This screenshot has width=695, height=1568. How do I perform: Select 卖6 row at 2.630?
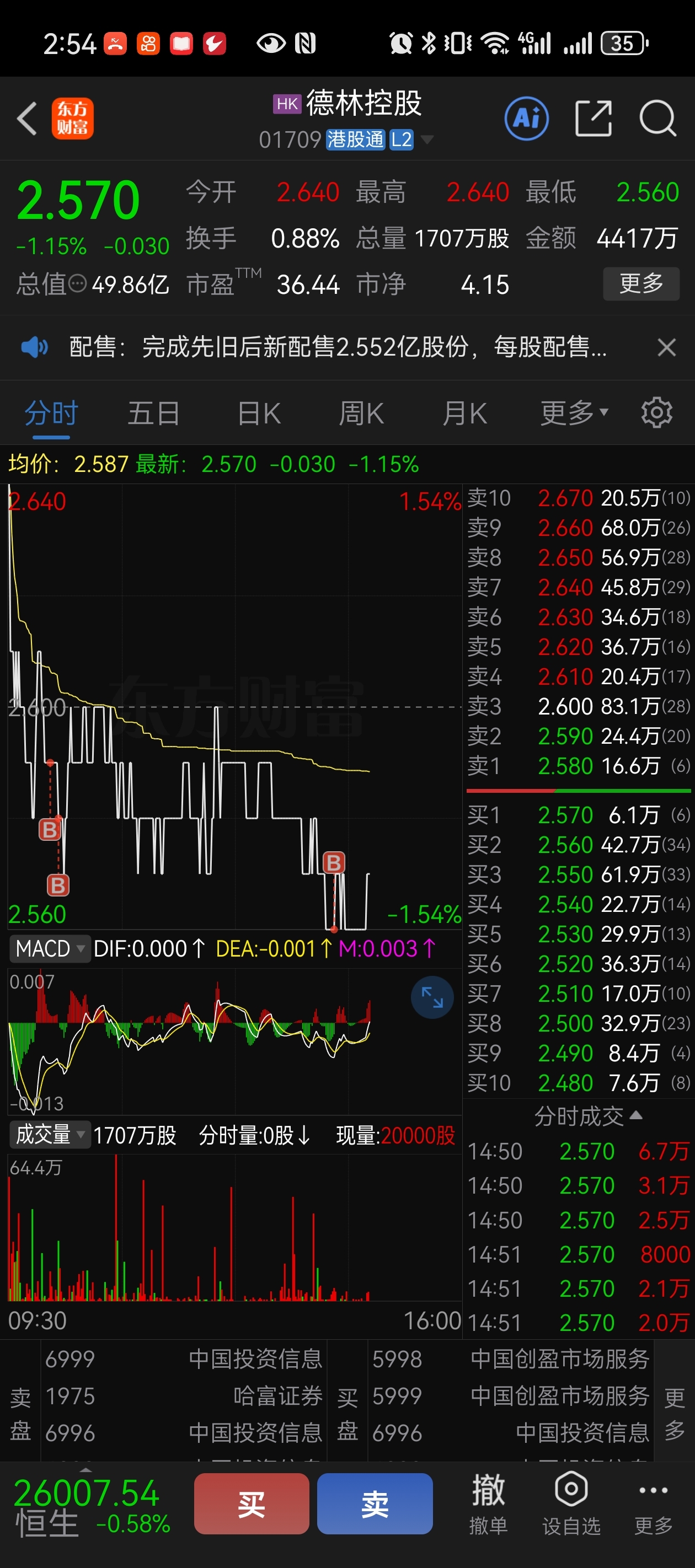coord(579,616)
